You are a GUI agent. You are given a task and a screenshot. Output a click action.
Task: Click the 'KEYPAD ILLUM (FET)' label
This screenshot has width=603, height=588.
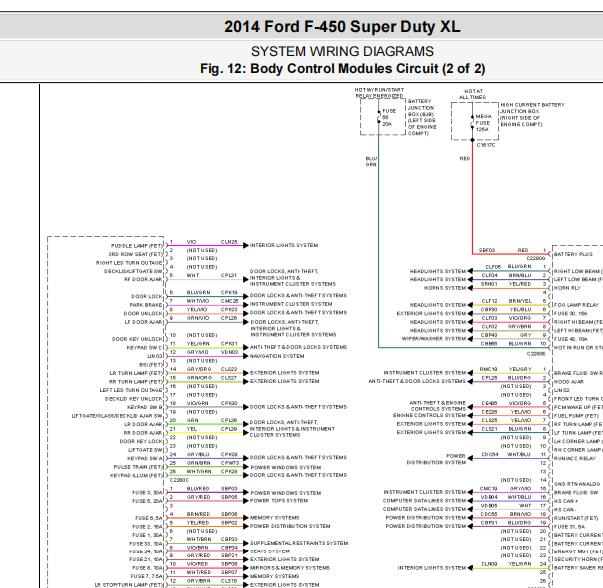(137, 475)
